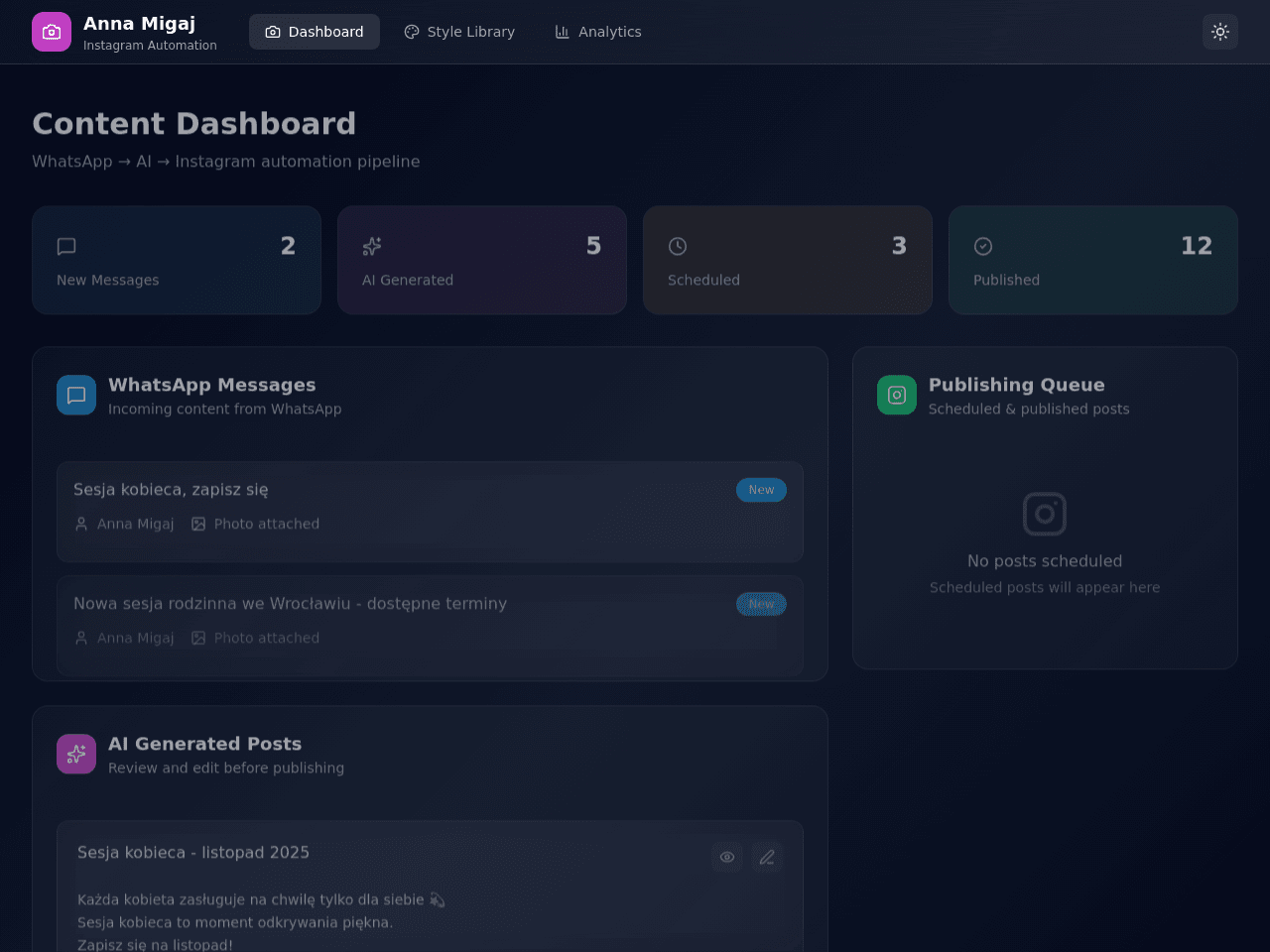Viewport: 1270px width, 952px height.
Task: Click the bar chart icon in Analytics tab
Action: 563,32
